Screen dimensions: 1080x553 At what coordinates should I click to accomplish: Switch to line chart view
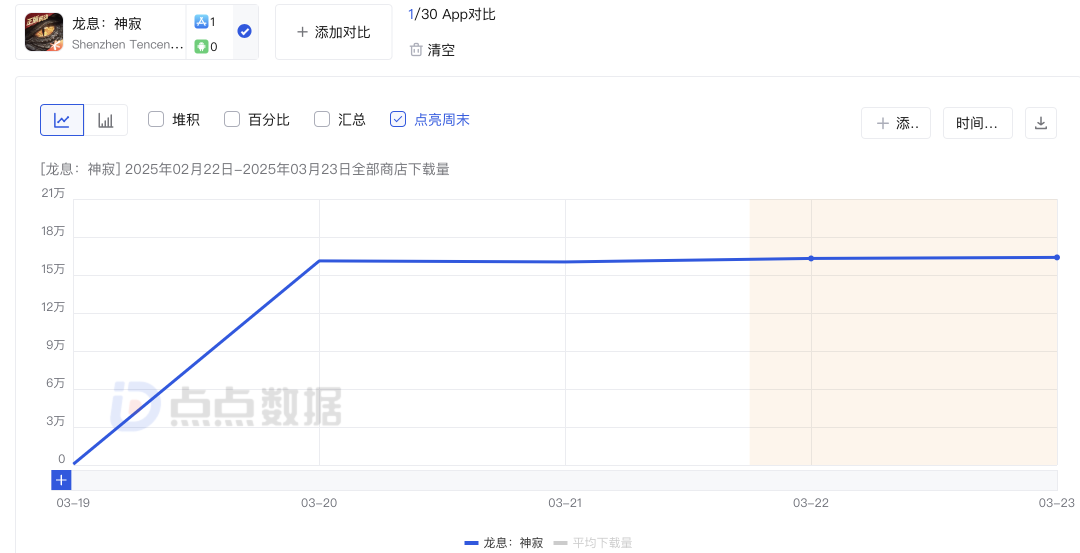coord(62,120)
